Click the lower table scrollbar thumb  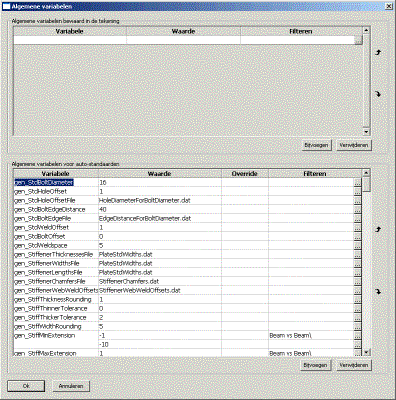366,184
